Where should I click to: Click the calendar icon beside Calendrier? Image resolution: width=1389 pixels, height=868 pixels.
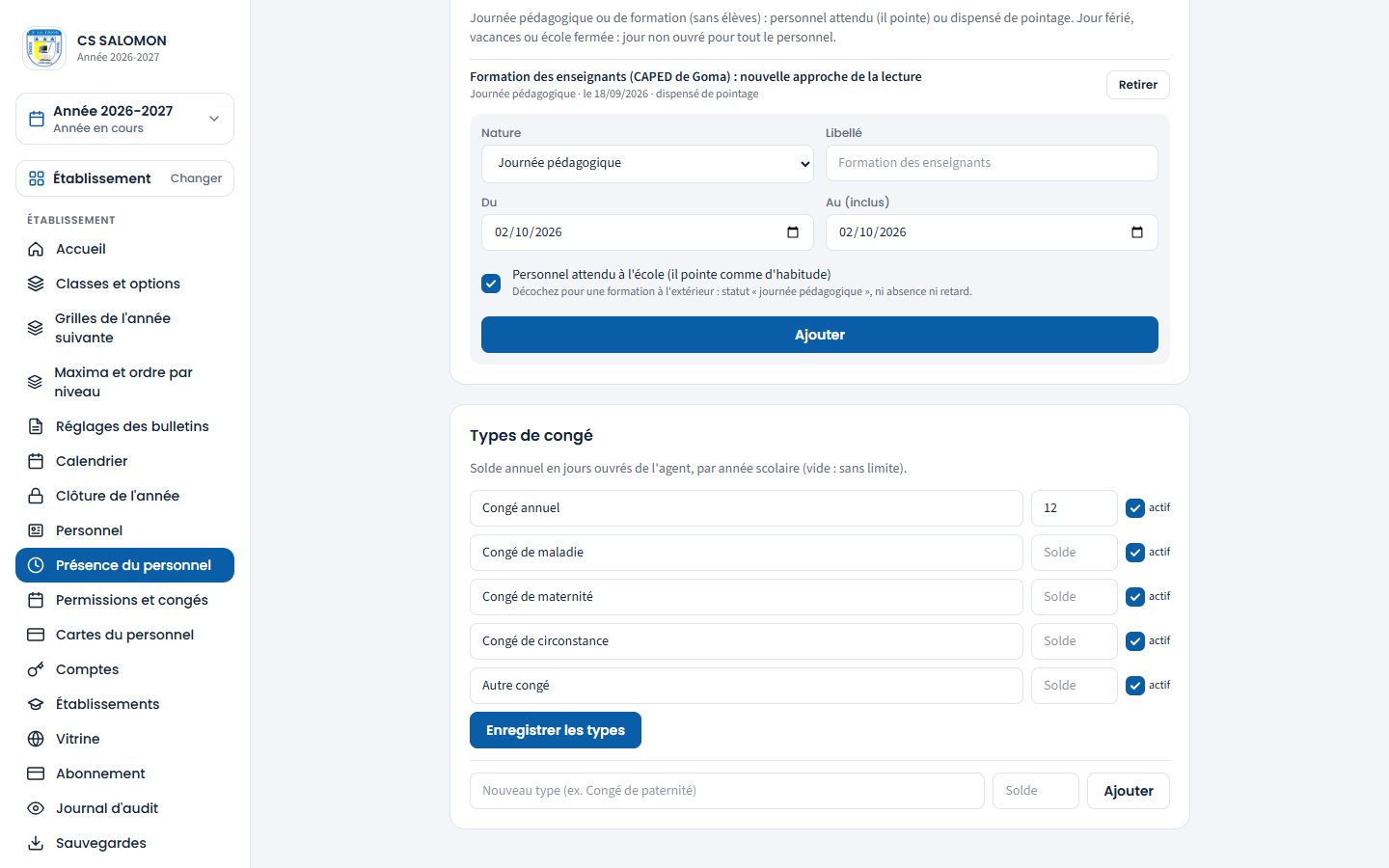point(36,461)
